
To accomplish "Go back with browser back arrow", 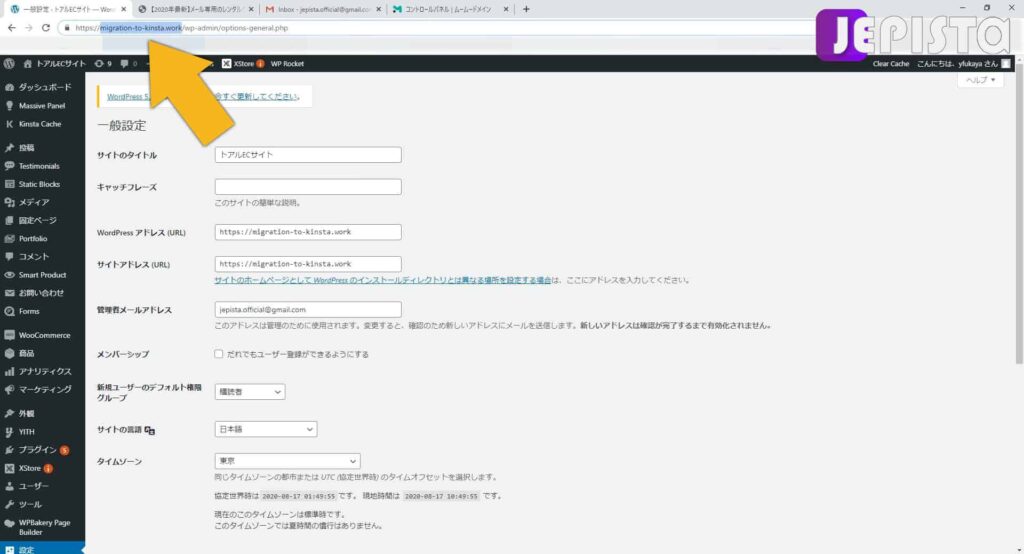I will point(12,27).
